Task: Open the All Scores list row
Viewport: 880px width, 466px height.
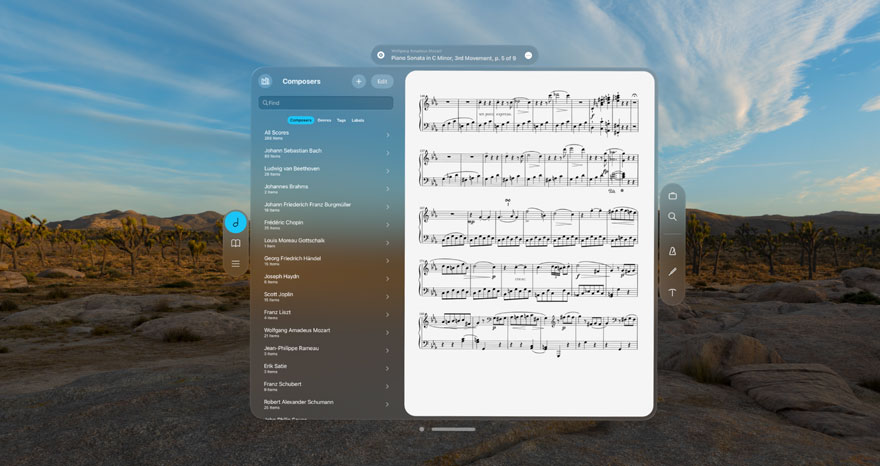Action: pyautogui.click(x=327, y=135)
